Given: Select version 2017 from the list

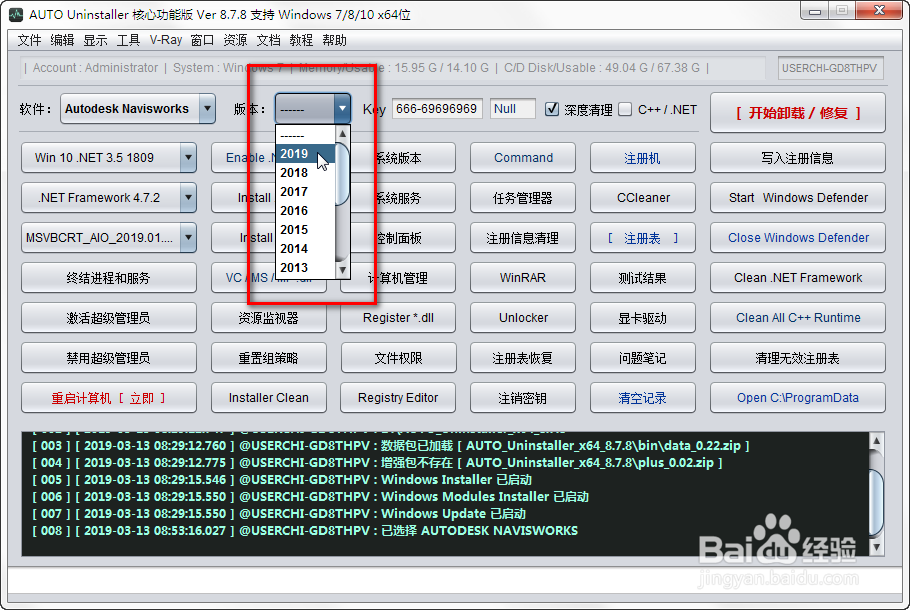Looking at the screenshot, I should (306, 192).
